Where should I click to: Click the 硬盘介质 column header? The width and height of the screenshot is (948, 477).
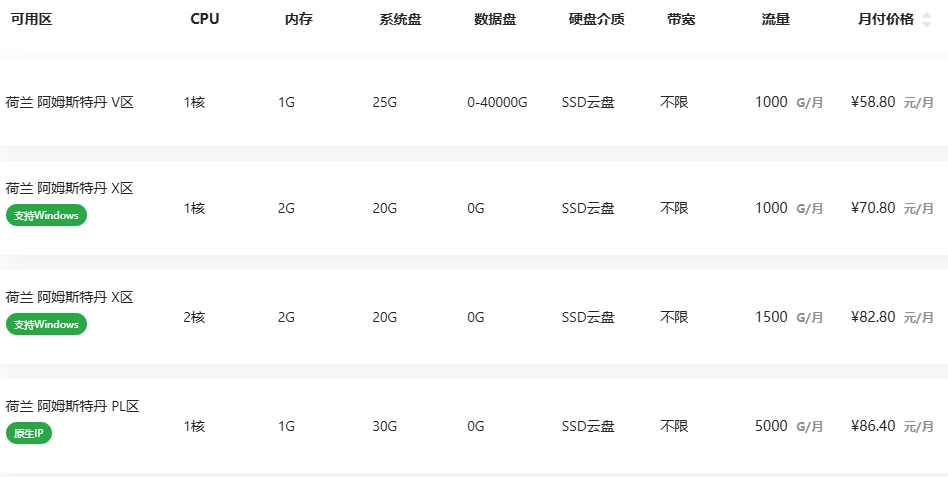pyautogui.click(x=596, y=19)
